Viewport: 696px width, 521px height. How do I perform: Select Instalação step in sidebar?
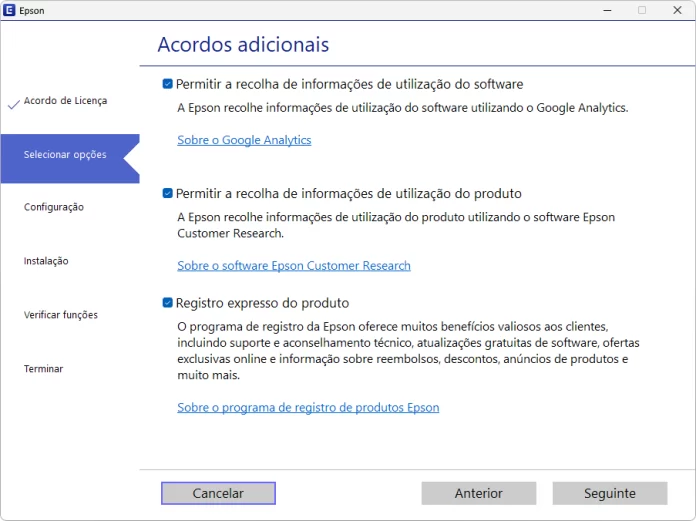(46, 261)
